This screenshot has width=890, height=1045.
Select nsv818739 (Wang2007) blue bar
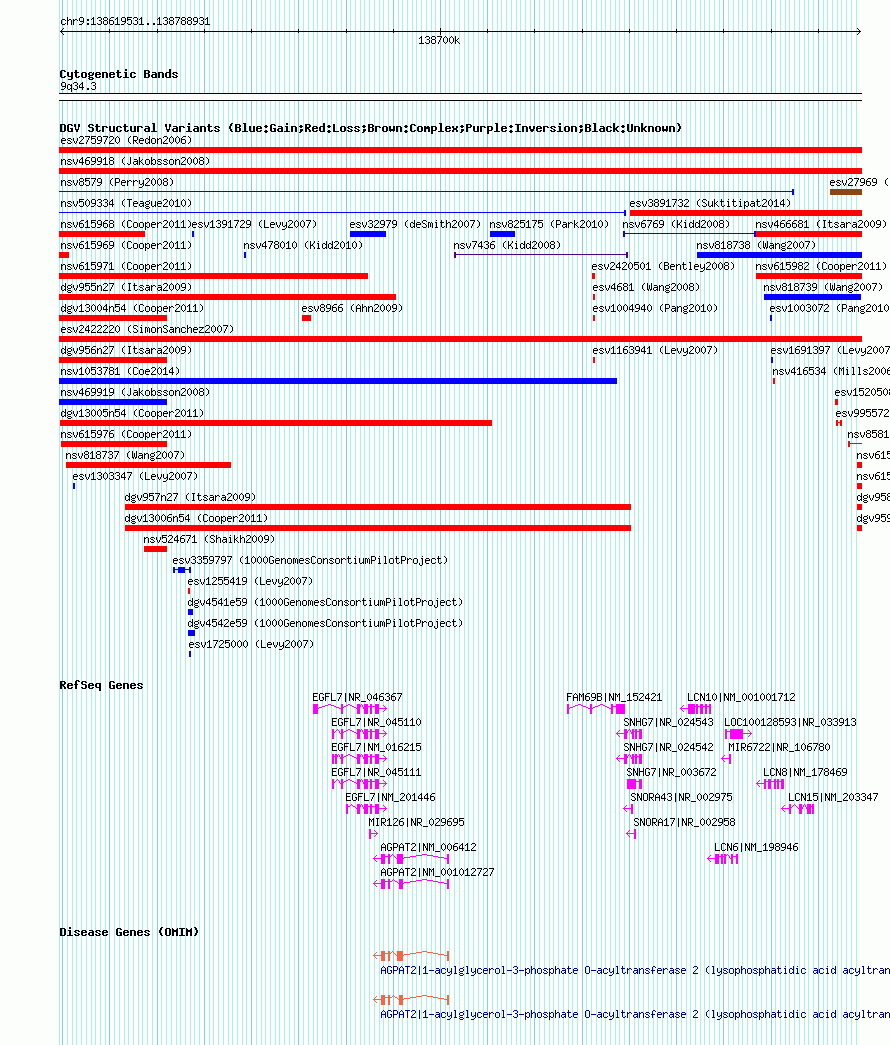[x=813, y=297]
